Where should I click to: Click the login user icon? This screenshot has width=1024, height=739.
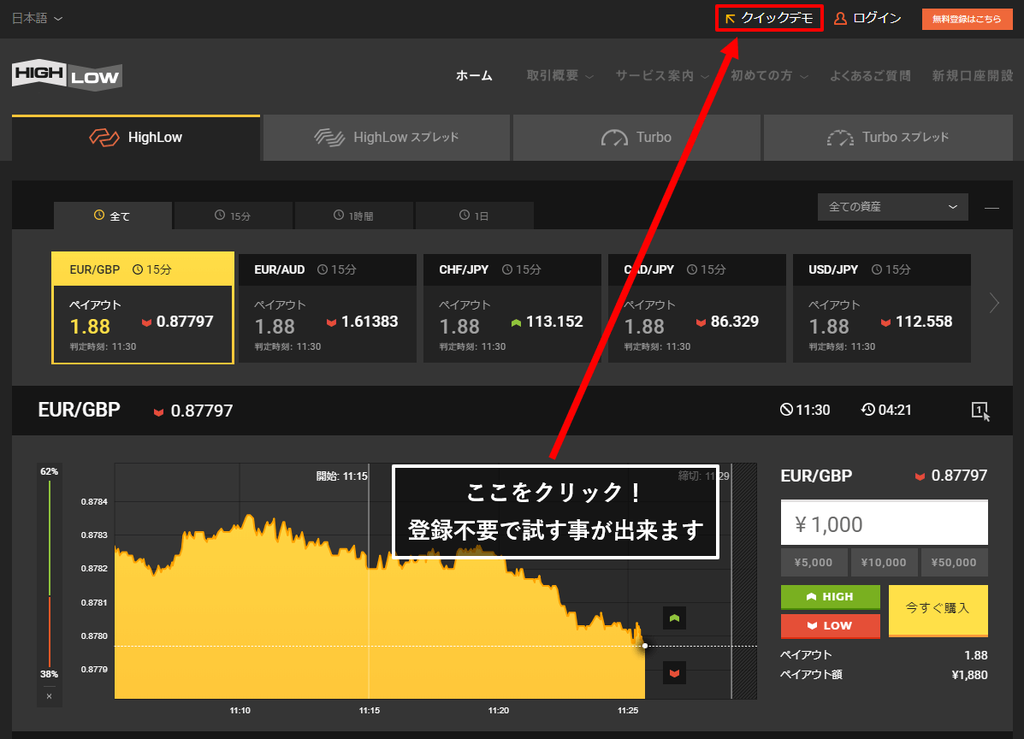click(x=840, y=18)
